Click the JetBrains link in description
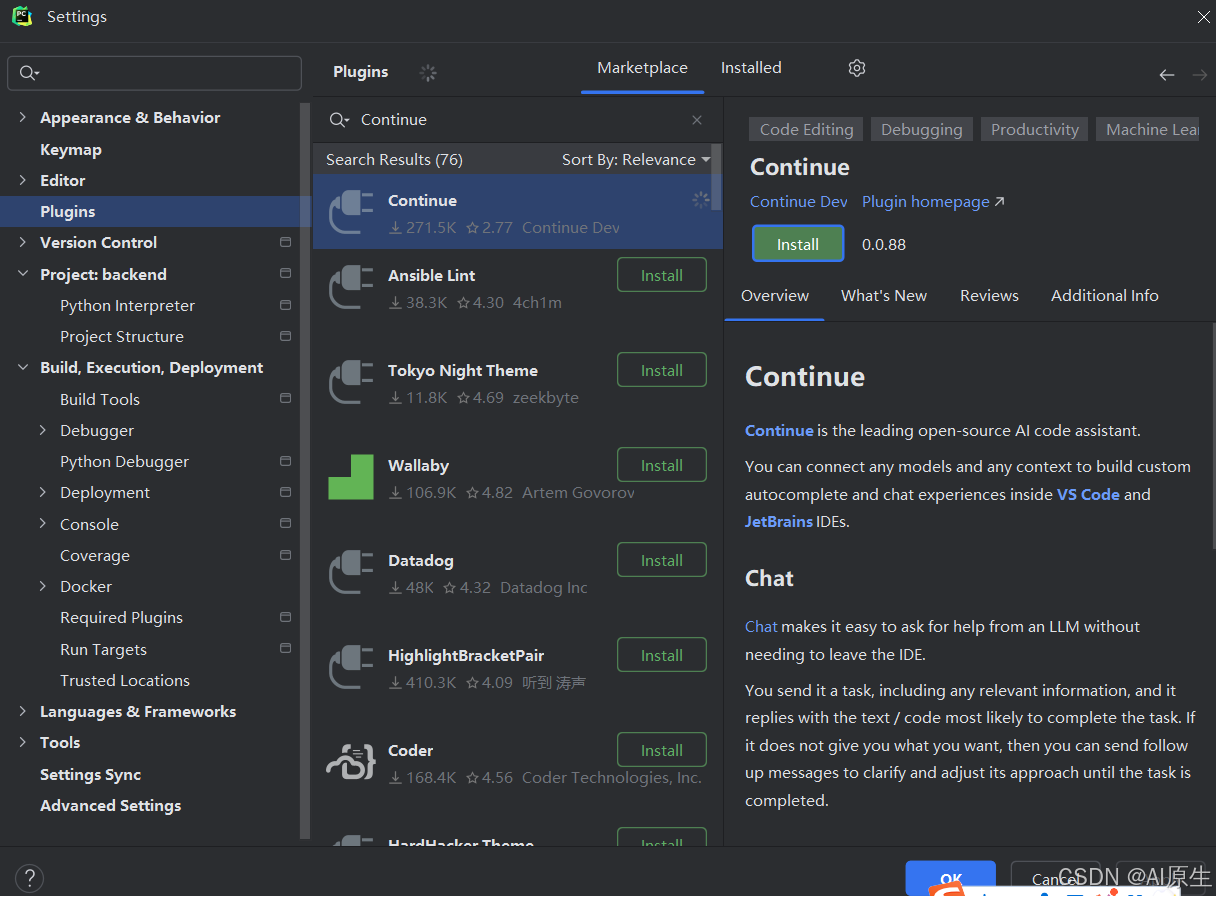Screen dimensions: 1217x897 click(x=779, y=522)
